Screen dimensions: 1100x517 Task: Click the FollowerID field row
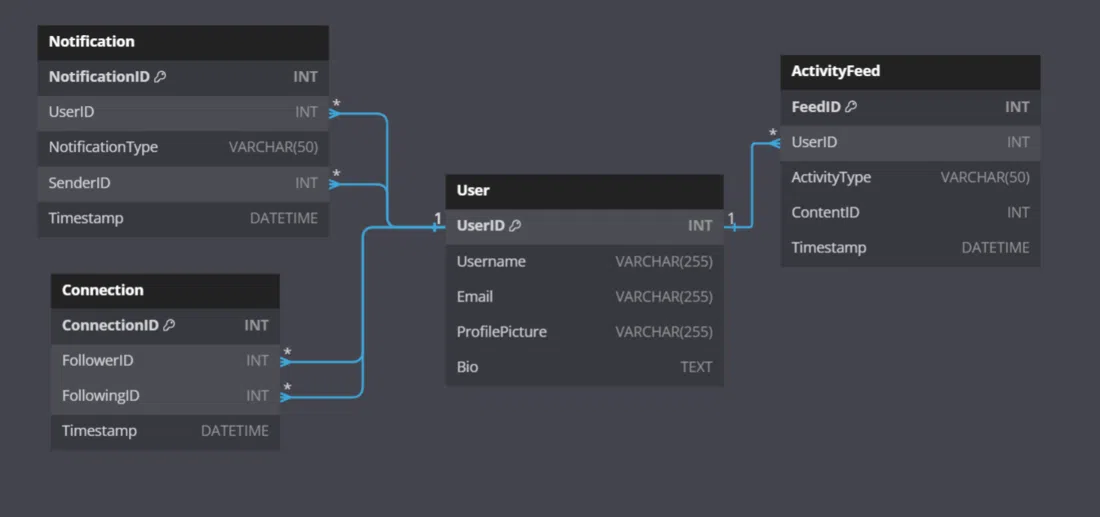[165, 360]
